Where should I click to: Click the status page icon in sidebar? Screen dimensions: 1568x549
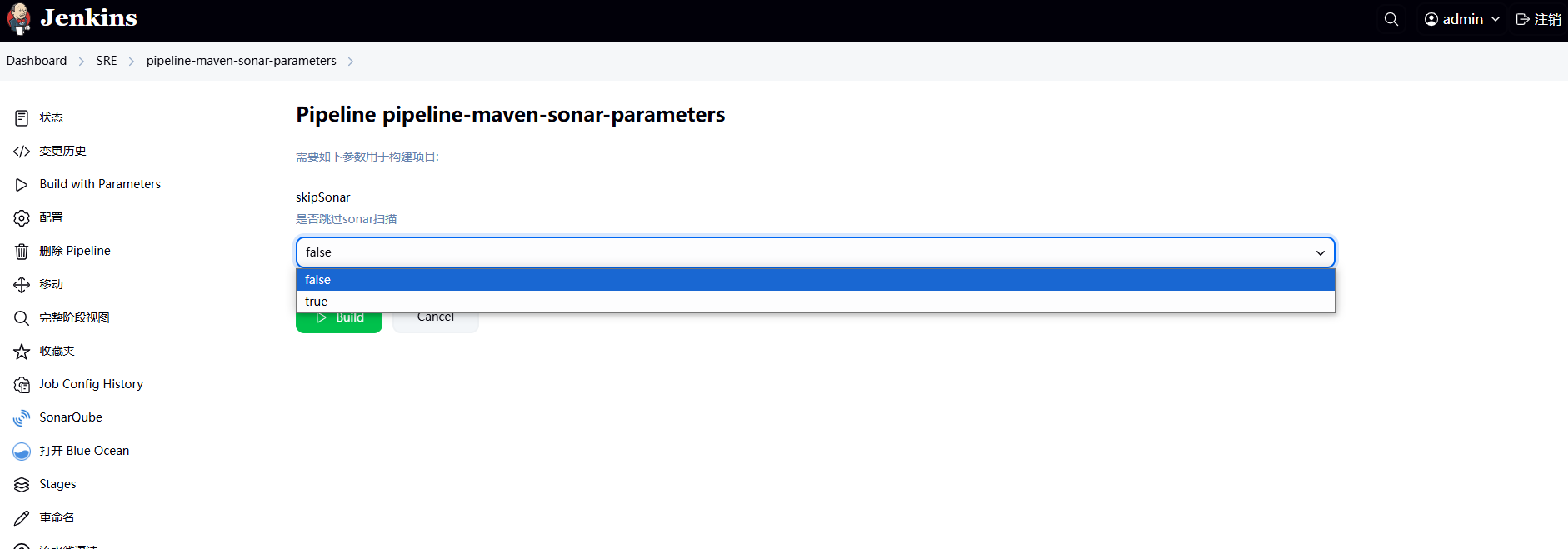tap(22, 118)
